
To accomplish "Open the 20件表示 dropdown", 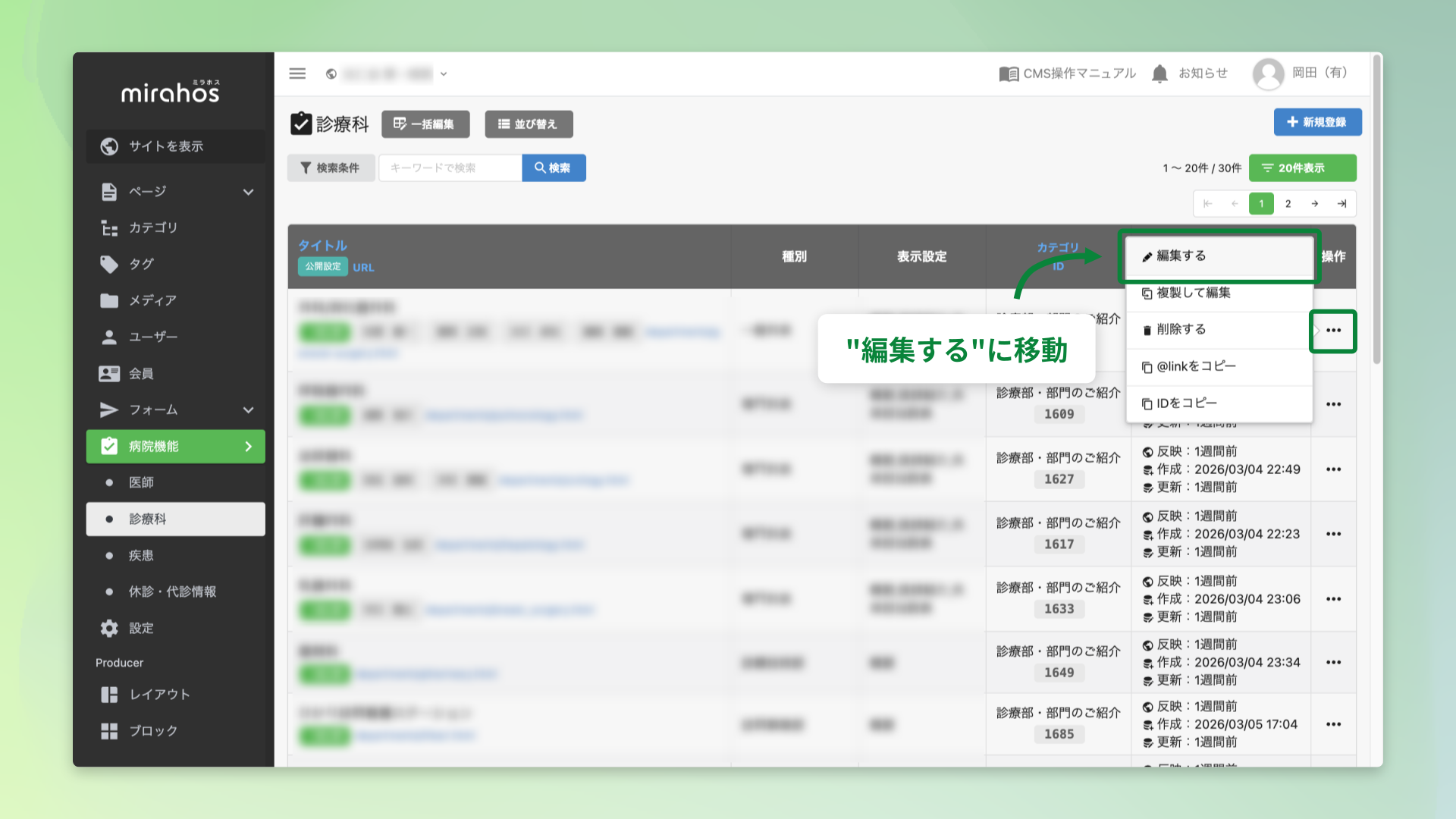I will 1302,168.
